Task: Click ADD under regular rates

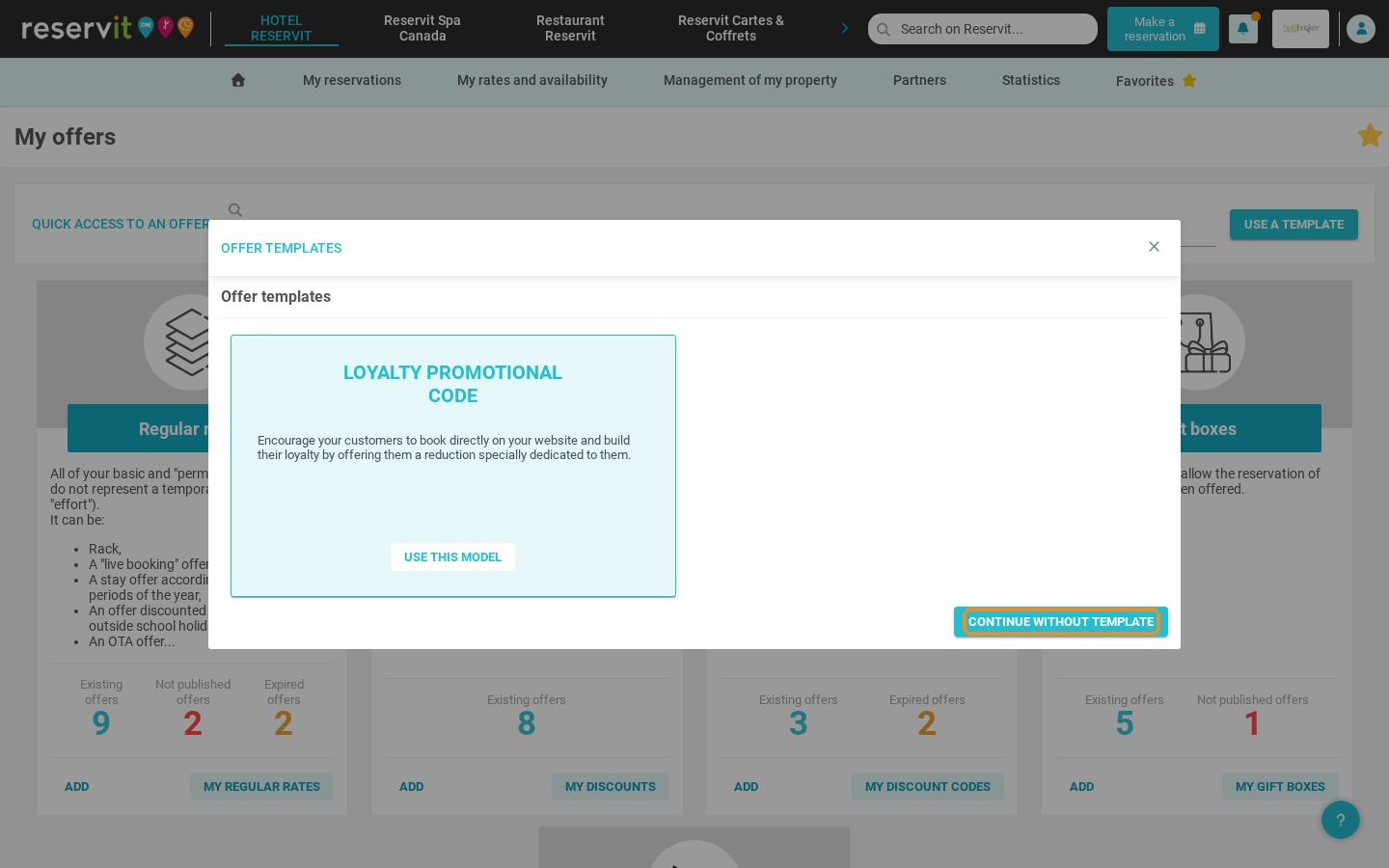Action: coord(77,787)
